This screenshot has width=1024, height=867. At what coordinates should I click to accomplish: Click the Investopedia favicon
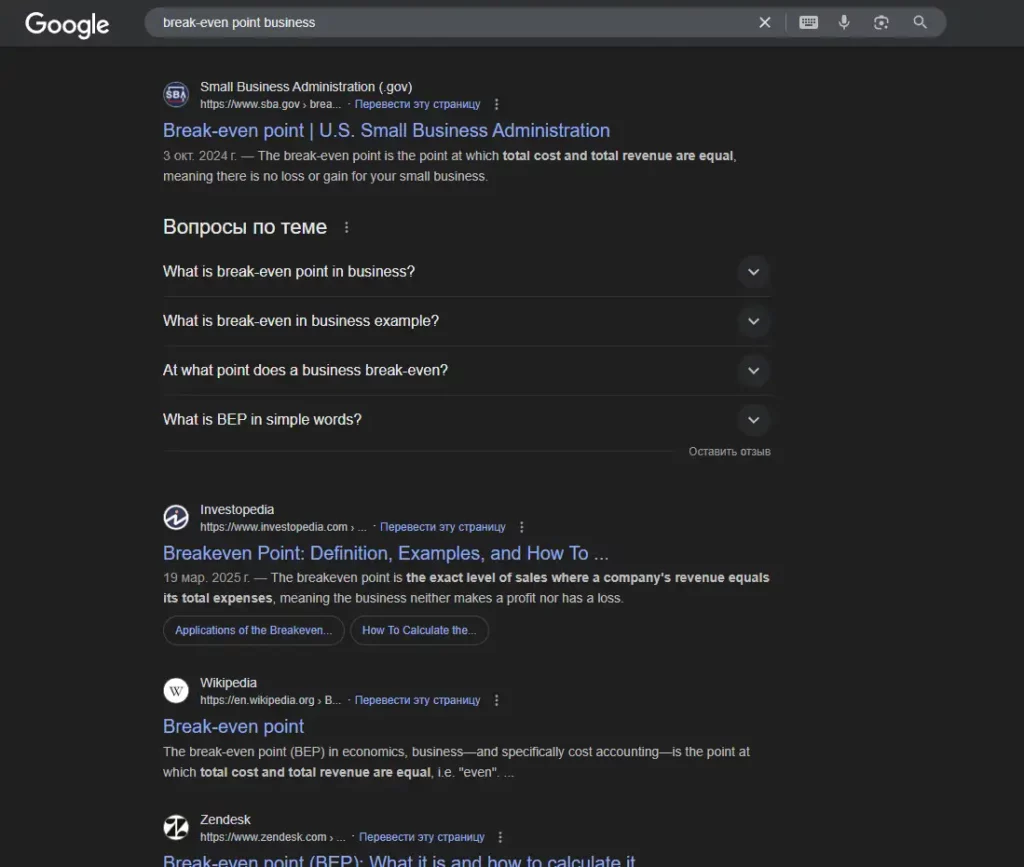click(x=176, y=518)
